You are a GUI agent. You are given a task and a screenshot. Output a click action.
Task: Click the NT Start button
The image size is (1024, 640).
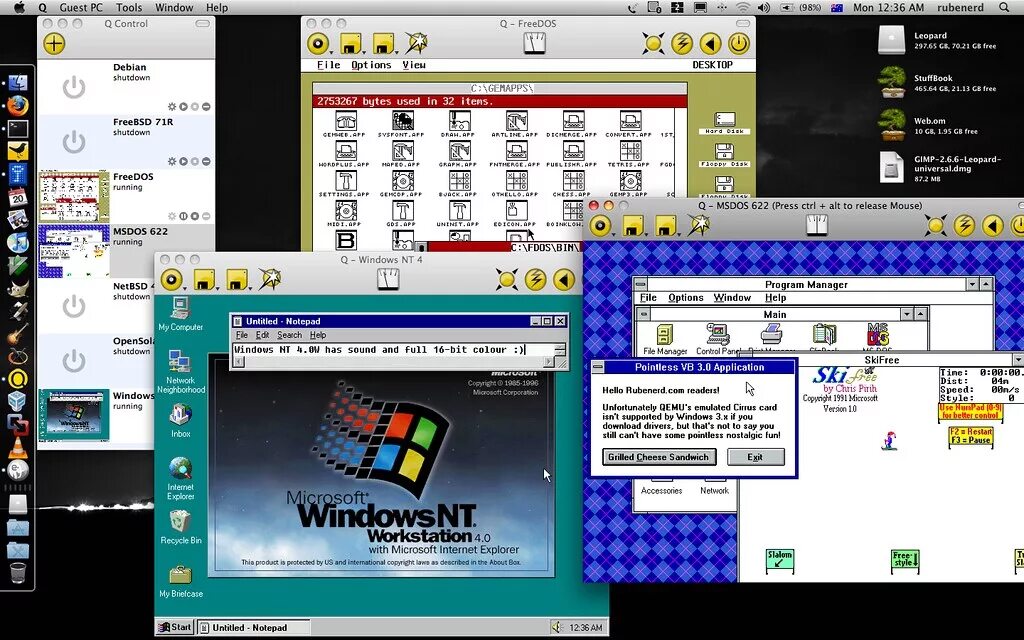click(x=175, y=628)
